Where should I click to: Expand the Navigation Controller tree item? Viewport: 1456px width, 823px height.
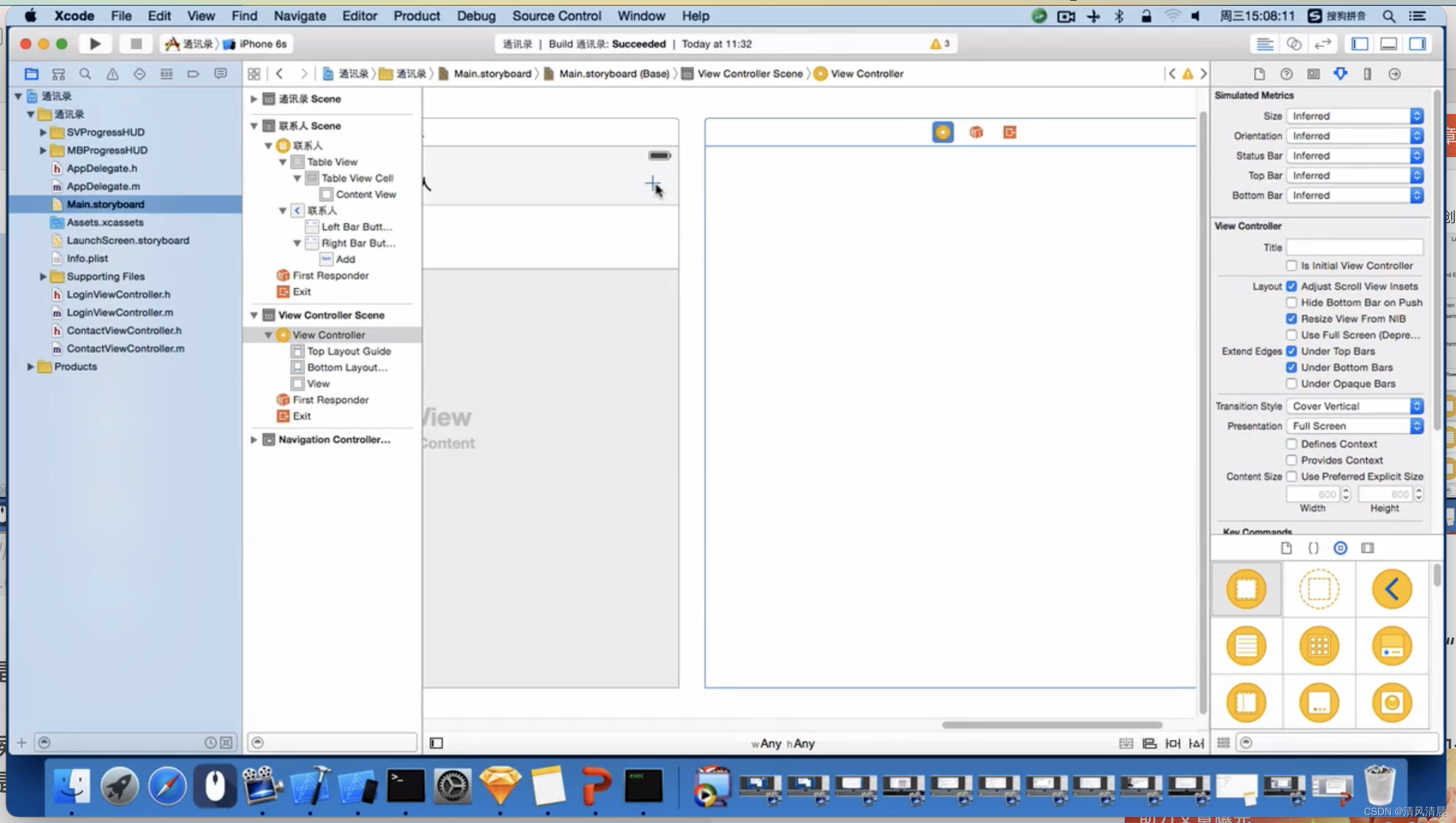point(254,439)
